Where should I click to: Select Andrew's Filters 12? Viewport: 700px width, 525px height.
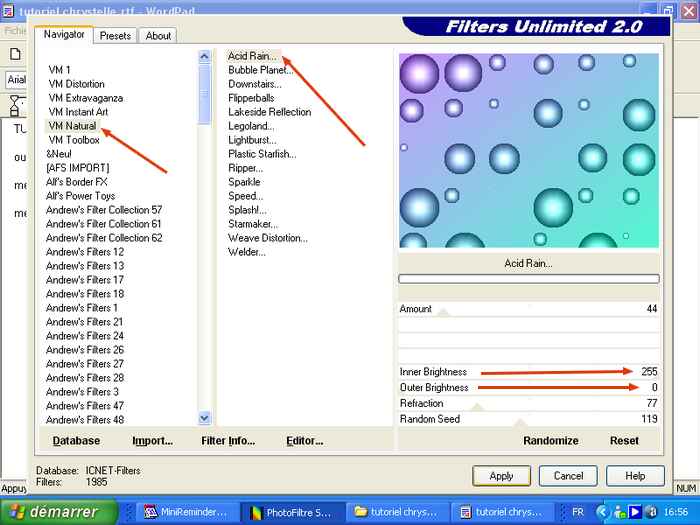tap(85, 252)
